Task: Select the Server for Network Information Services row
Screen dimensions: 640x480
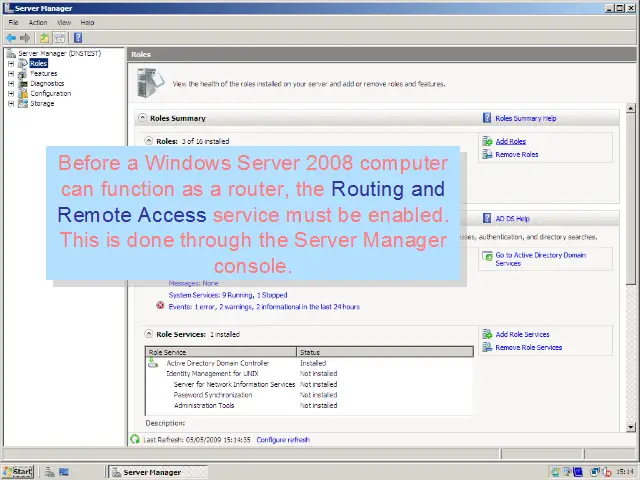Action: tap(309, 384)
